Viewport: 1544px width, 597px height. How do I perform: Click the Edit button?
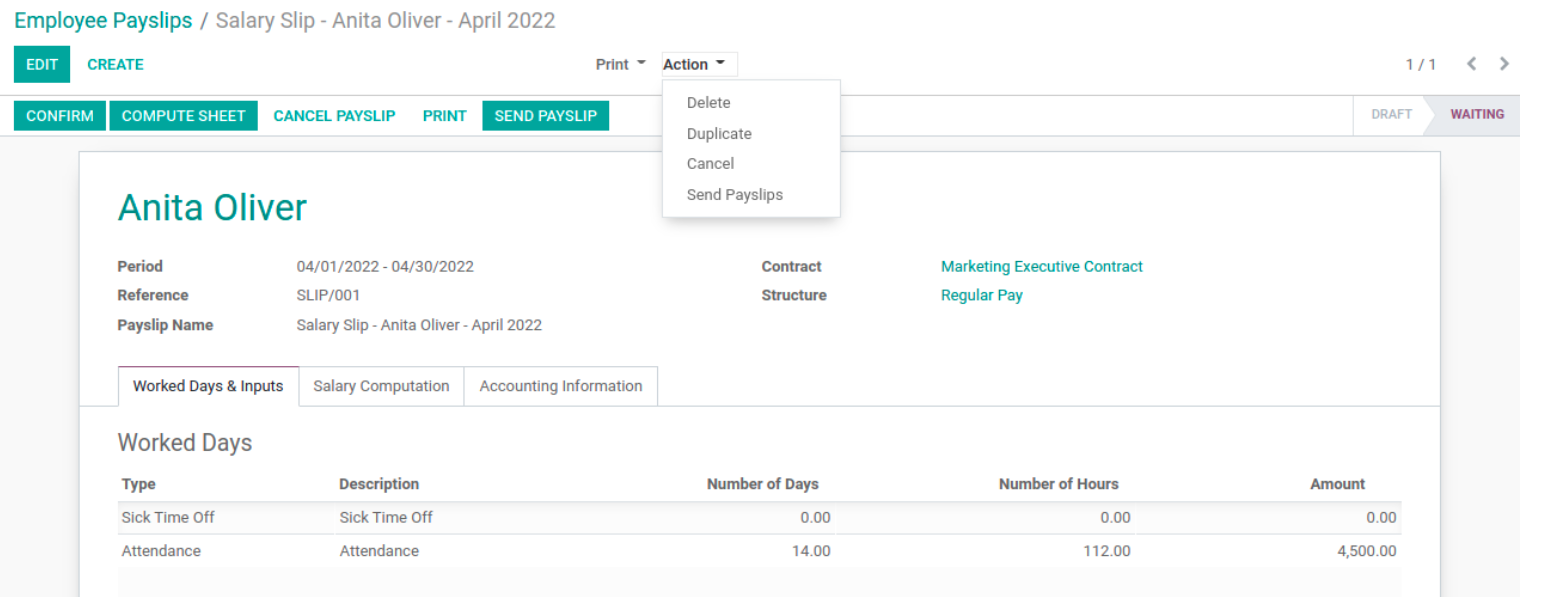tap(42, 64)
